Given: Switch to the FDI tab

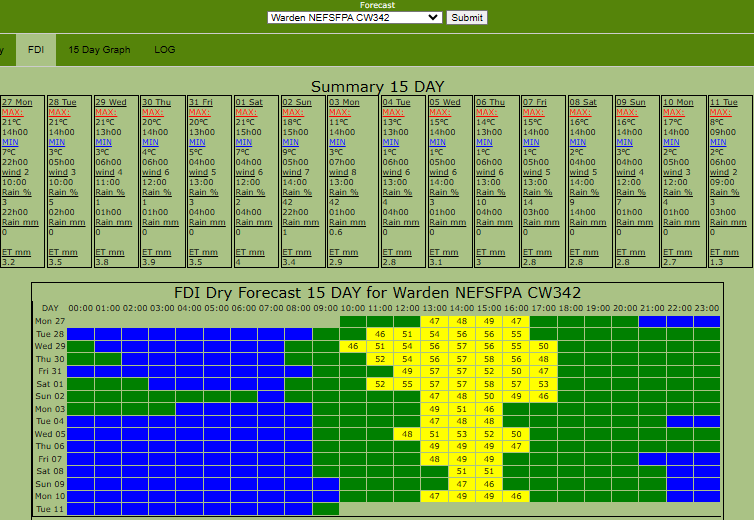Looking at the screenshot, I should [36, 49].
